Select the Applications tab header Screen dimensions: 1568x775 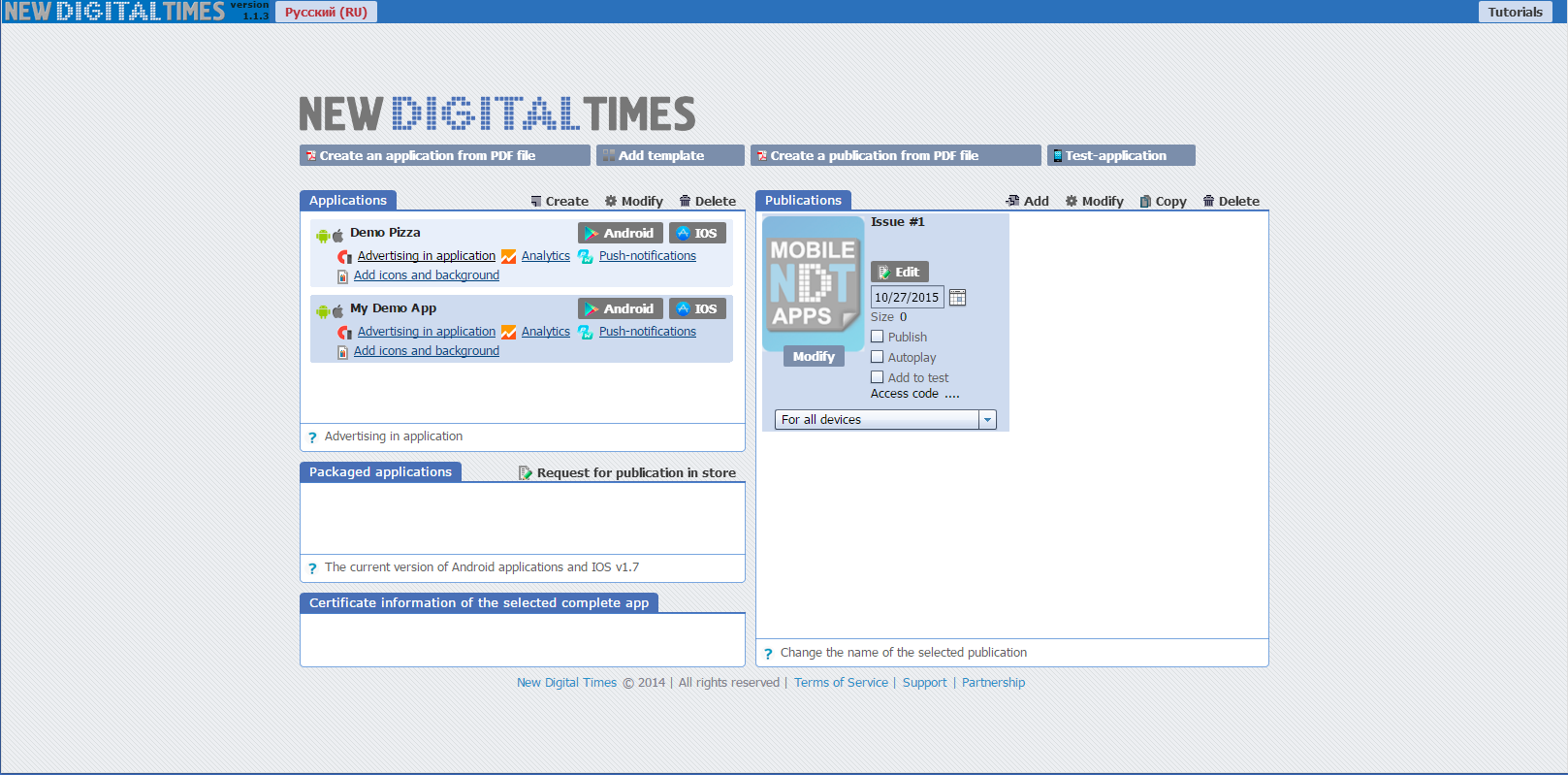[348, 201]
